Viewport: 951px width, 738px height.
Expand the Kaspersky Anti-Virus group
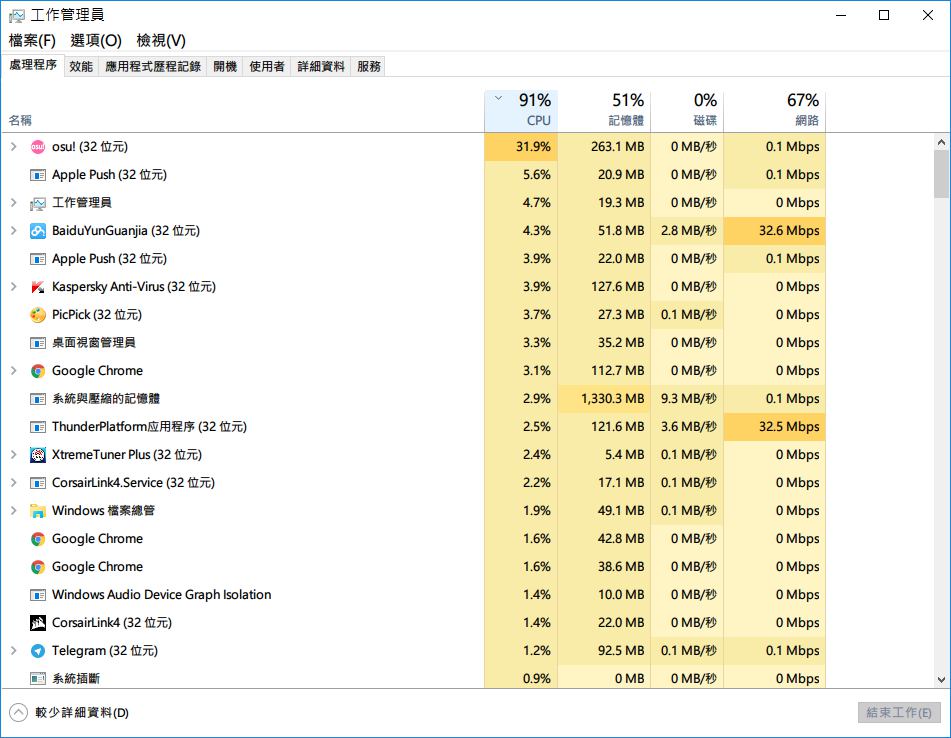[13, 286]
